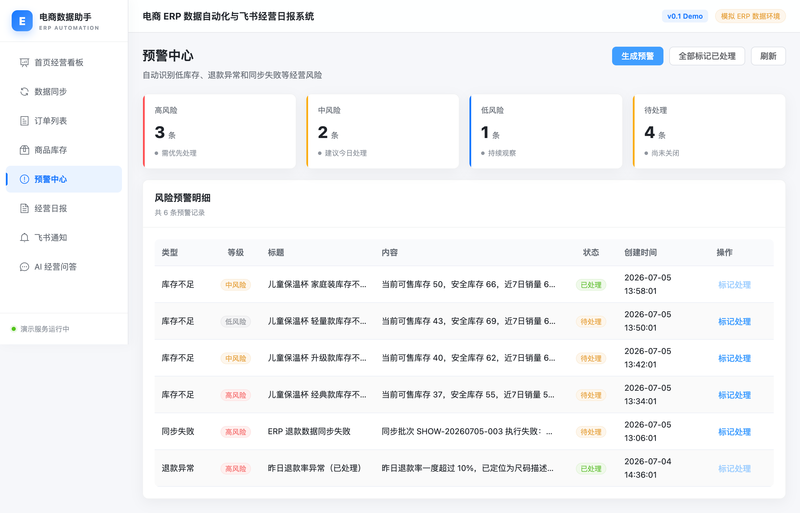Open 首页经营看板 in the sidebar
This screenshot has width=800, height=513.
(64, 62)
